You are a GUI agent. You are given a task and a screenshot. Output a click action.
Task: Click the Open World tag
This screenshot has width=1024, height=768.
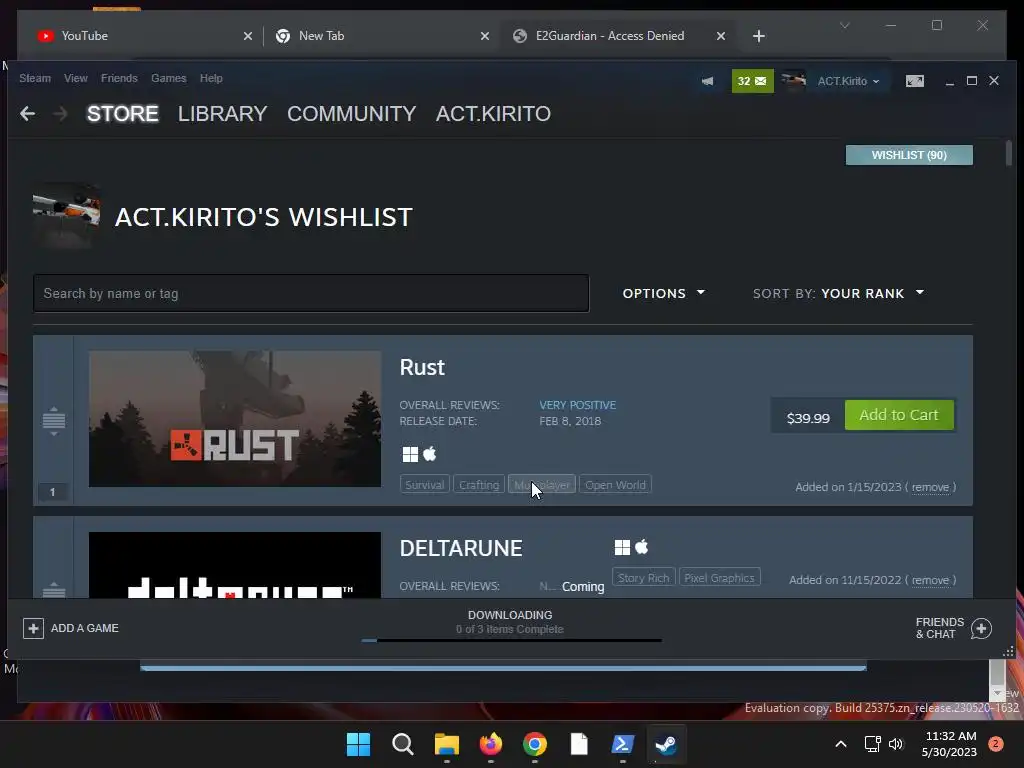pyautogui.click(x=615, y=485)
